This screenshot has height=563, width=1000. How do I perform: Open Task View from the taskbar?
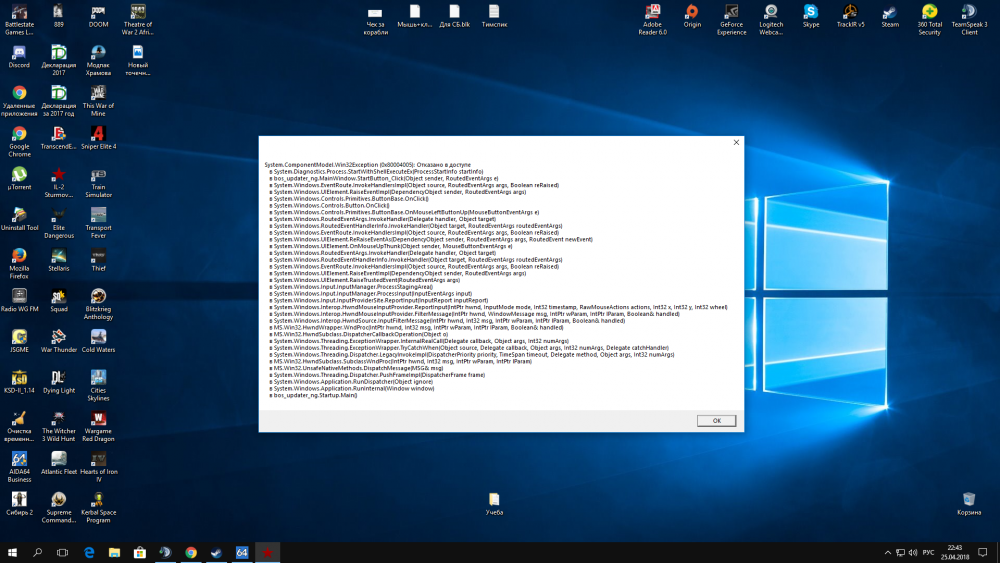point(63,552)
